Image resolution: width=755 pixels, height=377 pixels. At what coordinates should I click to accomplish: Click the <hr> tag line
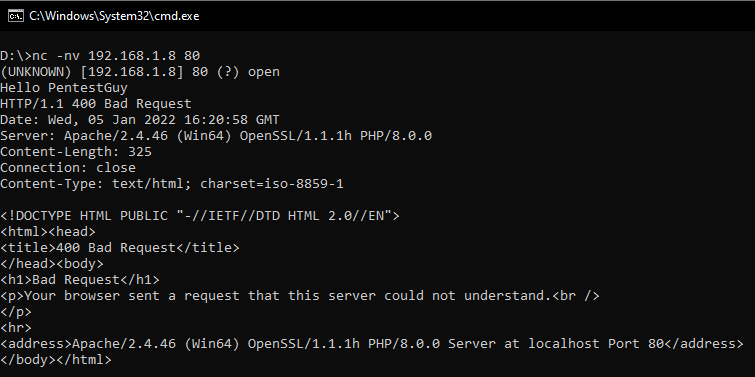[15, 328]
